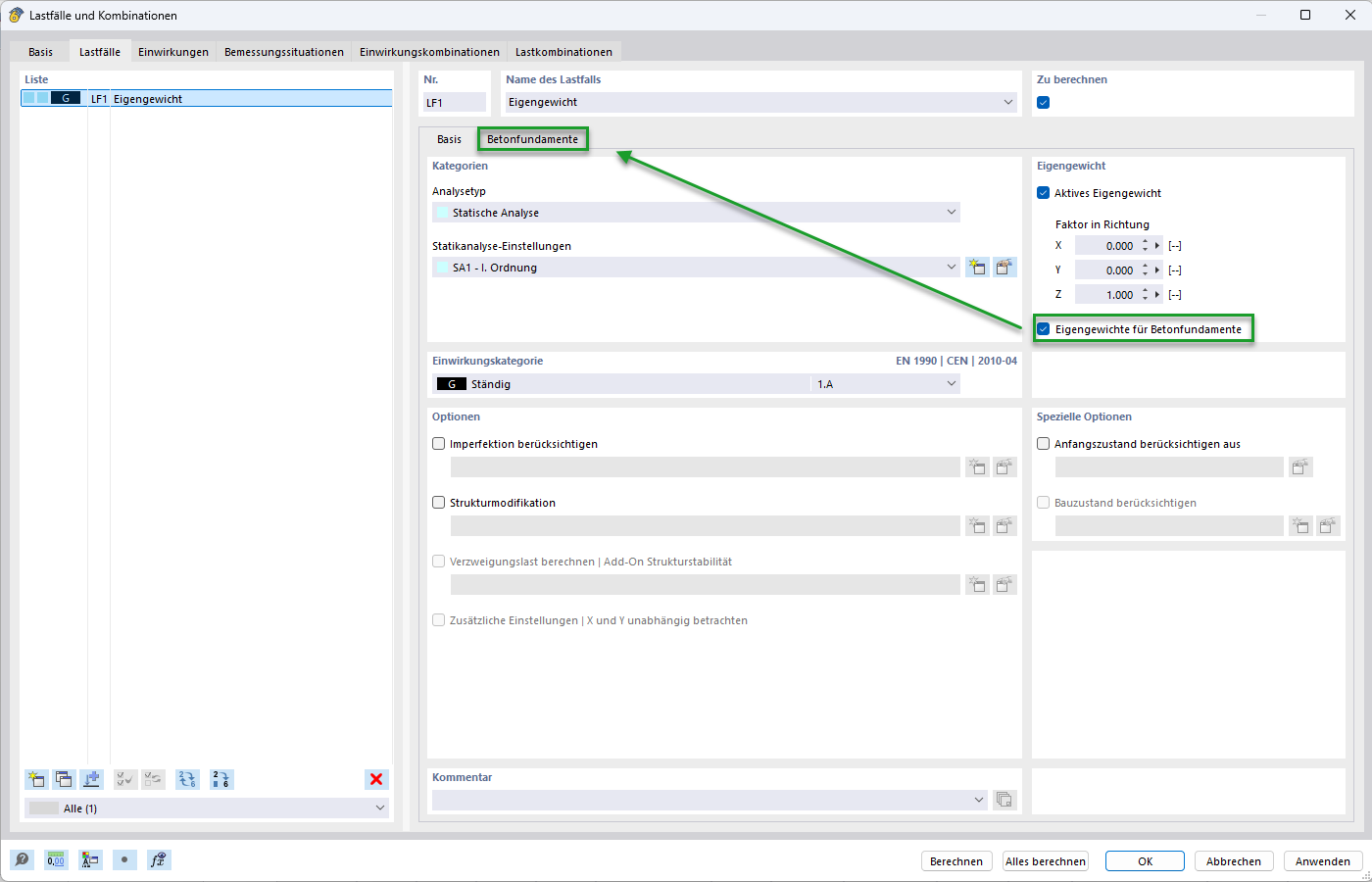Click Abbrechen to cancel

coord(1234,861)
